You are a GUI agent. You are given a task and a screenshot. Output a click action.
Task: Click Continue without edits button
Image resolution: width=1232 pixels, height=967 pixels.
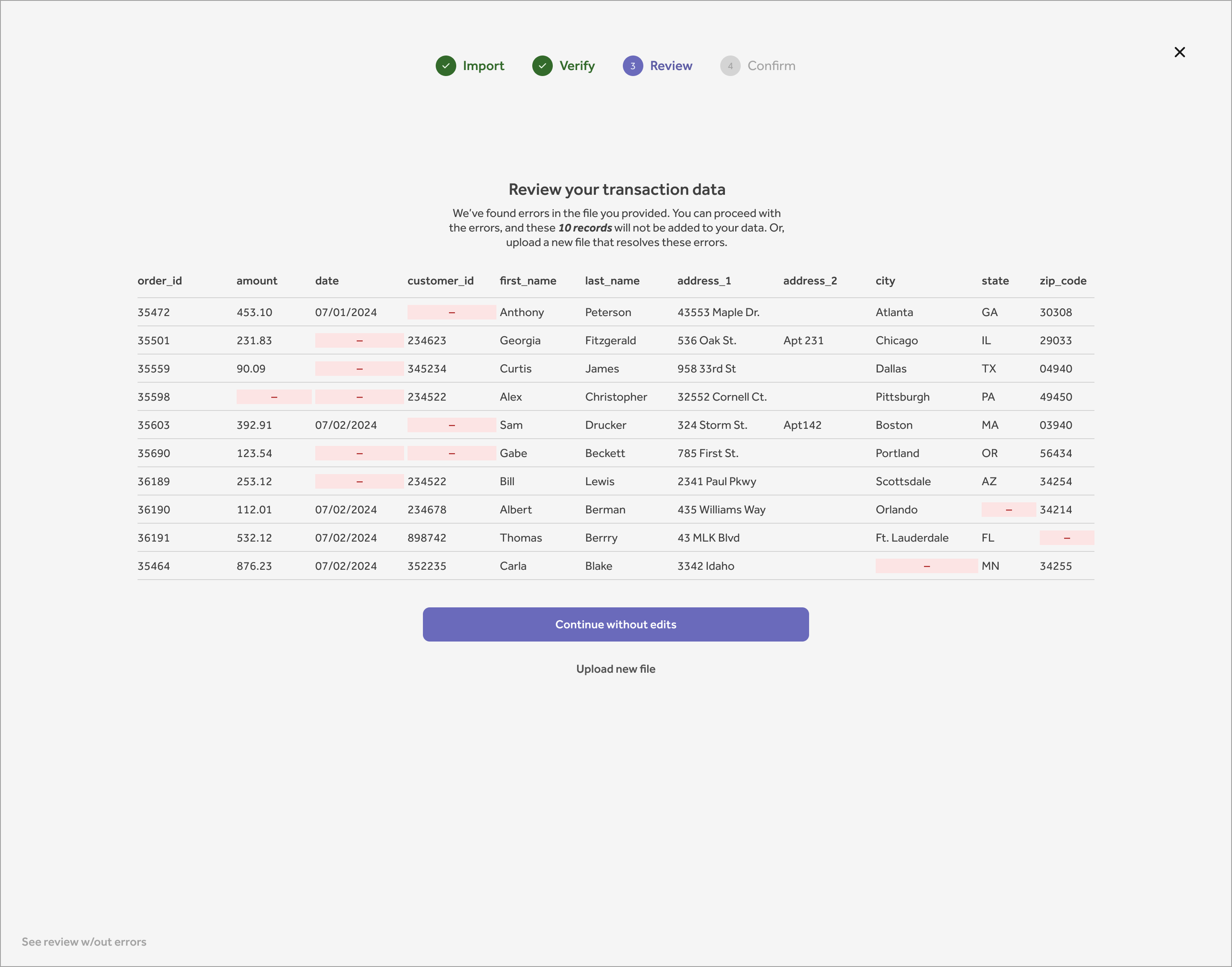(616, 625)
